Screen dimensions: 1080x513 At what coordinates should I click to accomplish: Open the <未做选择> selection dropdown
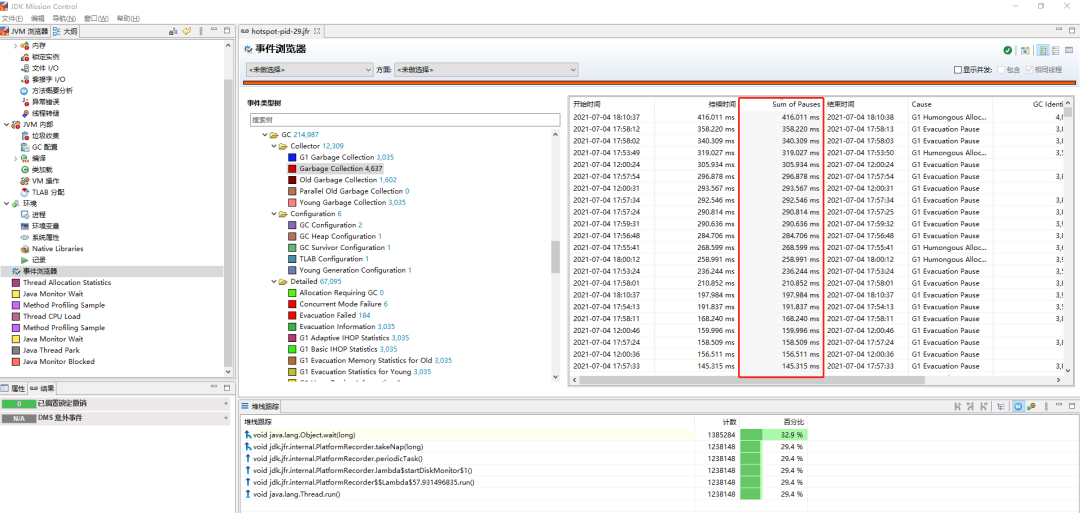click(x=309, y=70)
